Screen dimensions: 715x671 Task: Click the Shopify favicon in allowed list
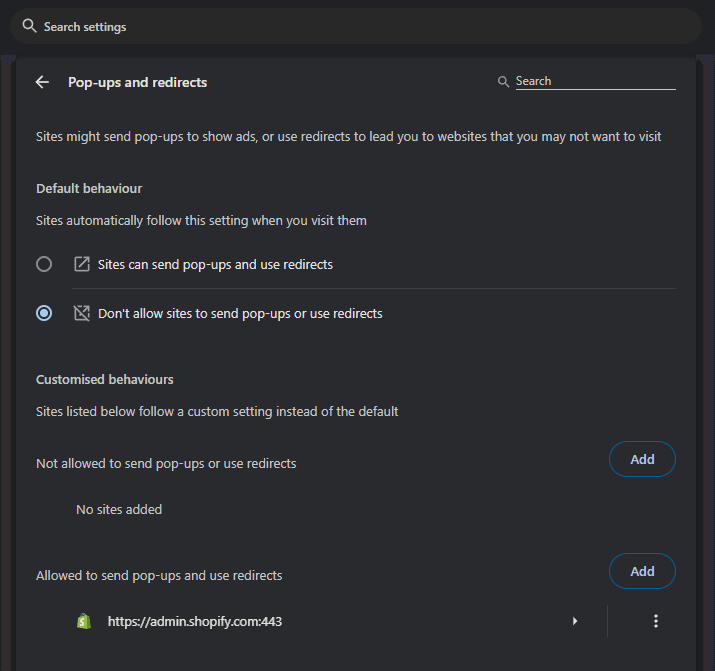[x=84, y=621]
